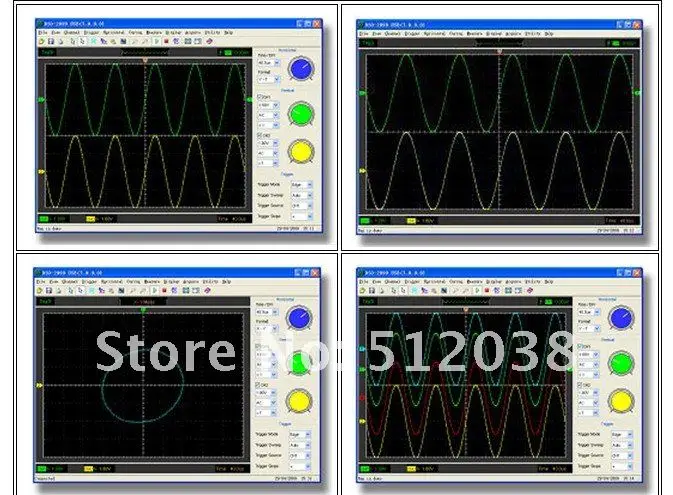Viewport: 673px width, 495px height.
Task: Click CH2 1.00V status readout in top-left window
Action: 100,219
